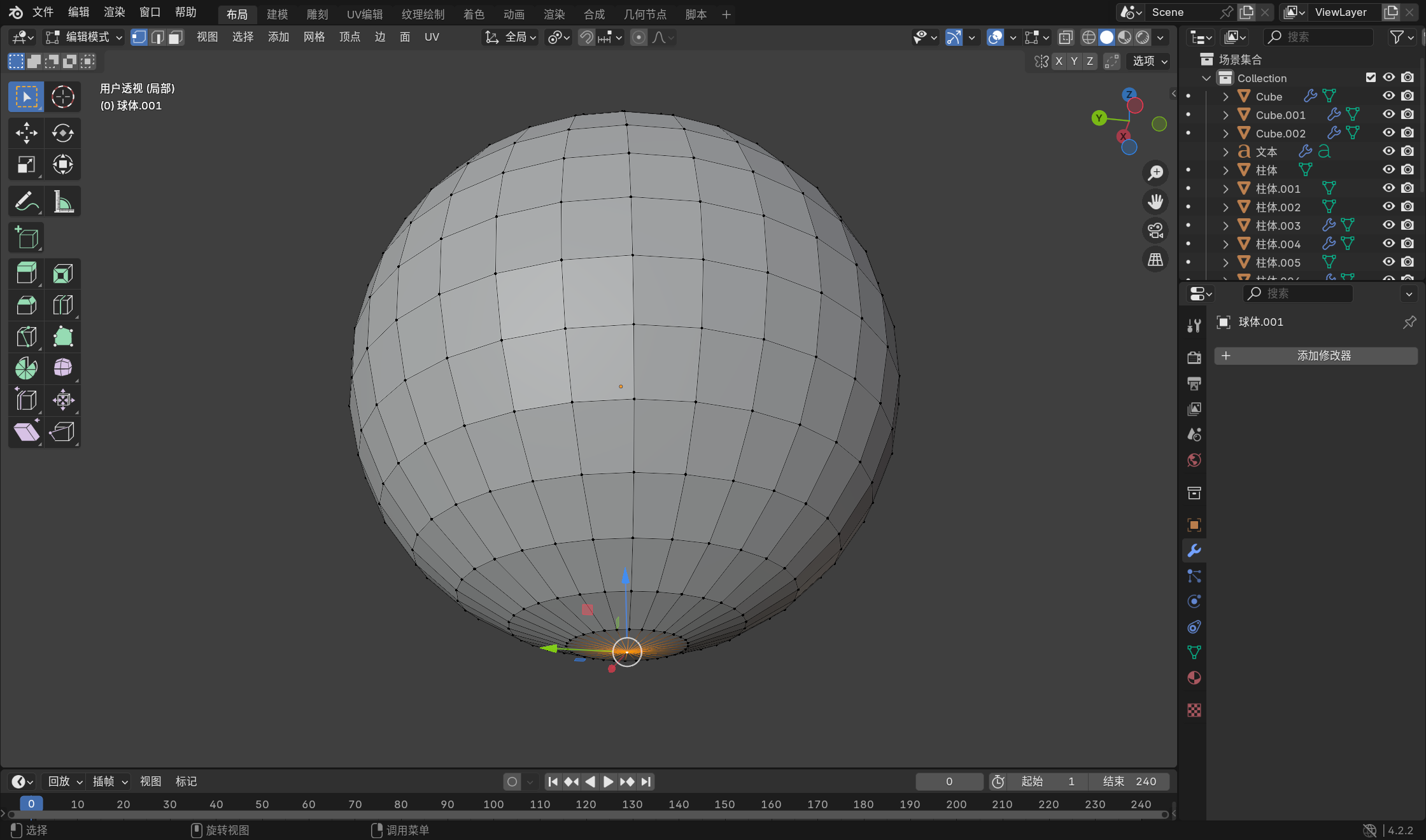Image resolution: width=1426 pixels, height=840 pixels.
Task: Switch to the UV编辑 workspace tab
Action: [x=364, y=14]
